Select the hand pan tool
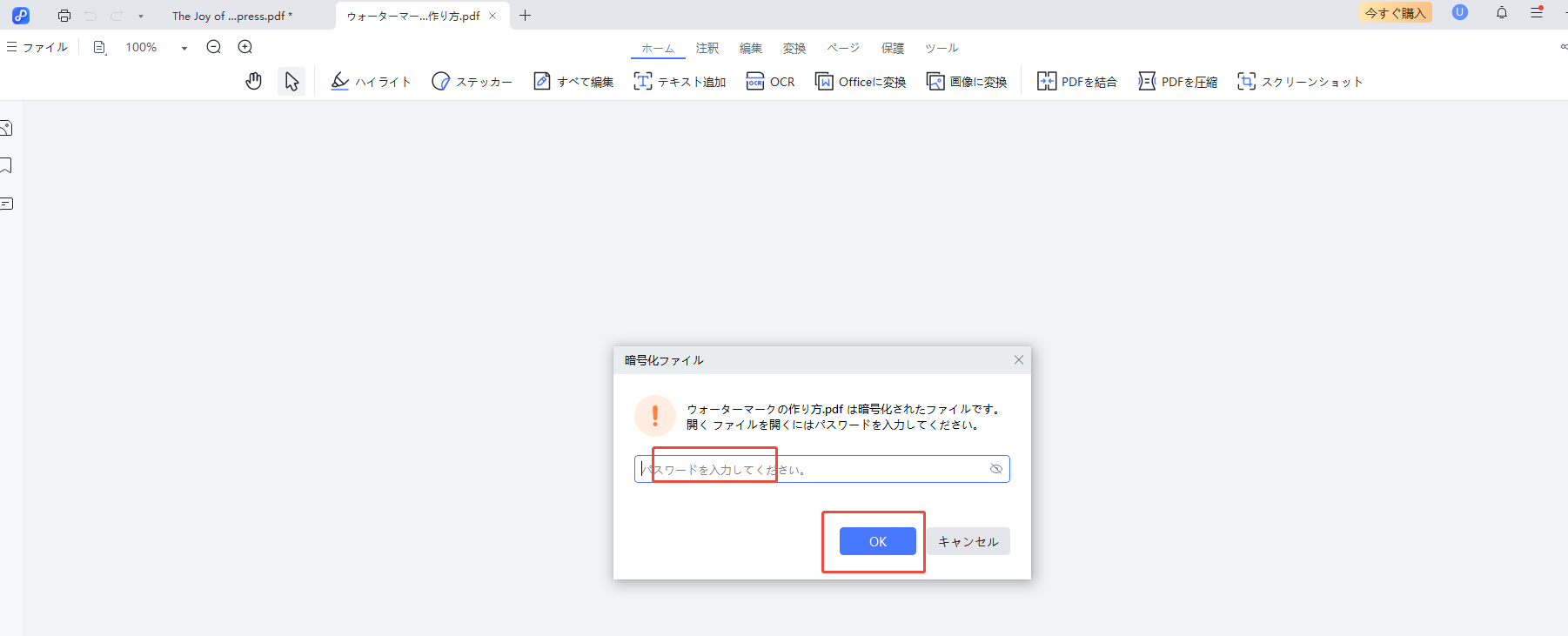1568x636 pixels. click(x=253, y=82)
